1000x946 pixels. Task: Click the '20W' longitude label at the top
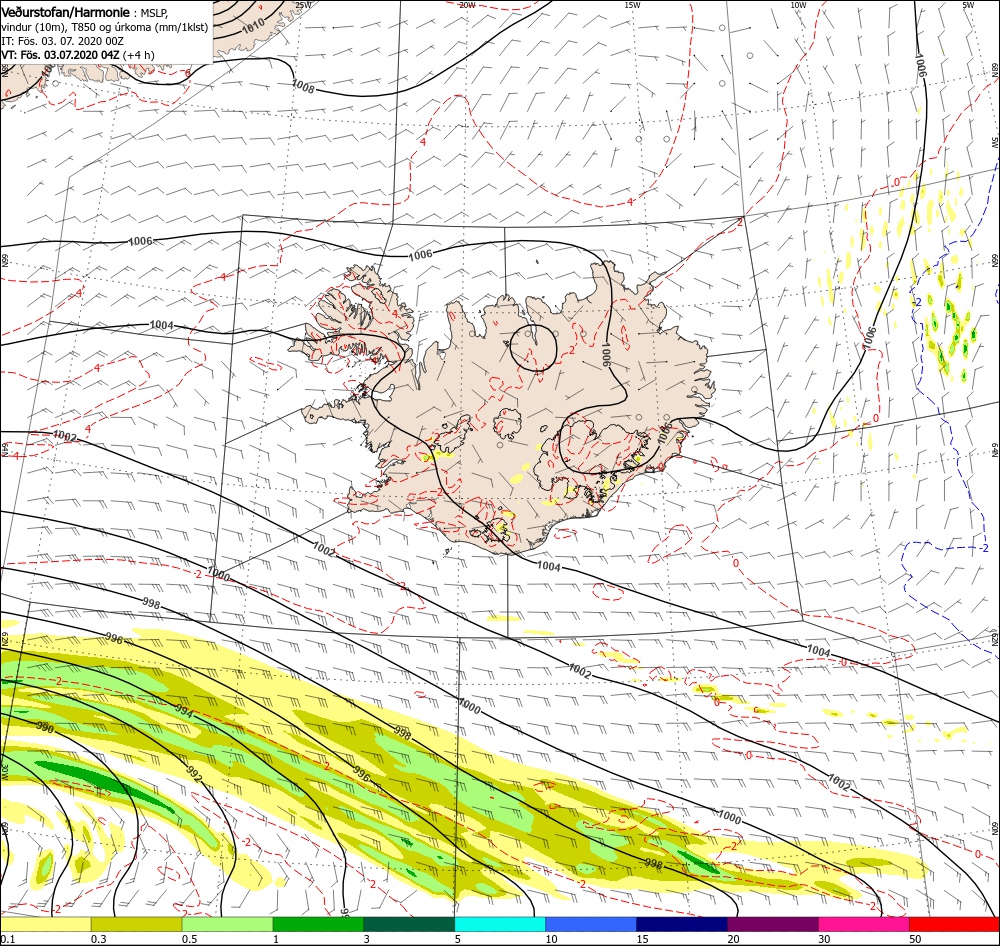[467, 5]
